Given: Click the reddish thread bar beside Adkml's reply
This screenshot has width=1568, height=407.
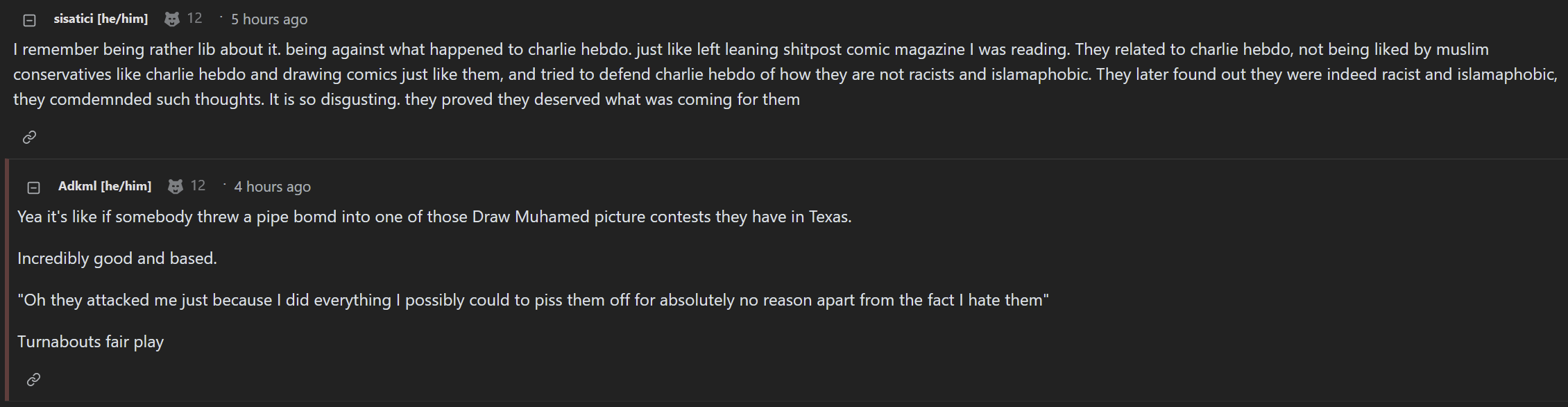Looking at the screenshot, I should pyautogui.click(x=7, y=280).
